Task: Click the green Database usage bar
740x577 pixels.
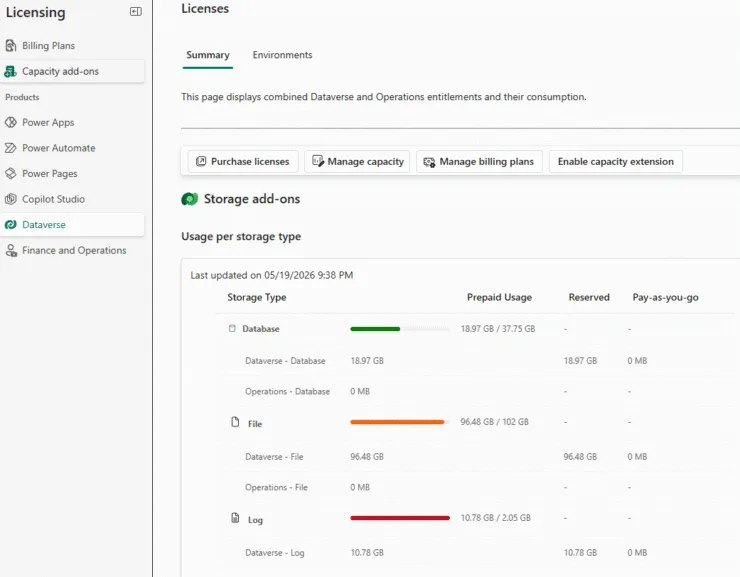Action: (375, 329)
